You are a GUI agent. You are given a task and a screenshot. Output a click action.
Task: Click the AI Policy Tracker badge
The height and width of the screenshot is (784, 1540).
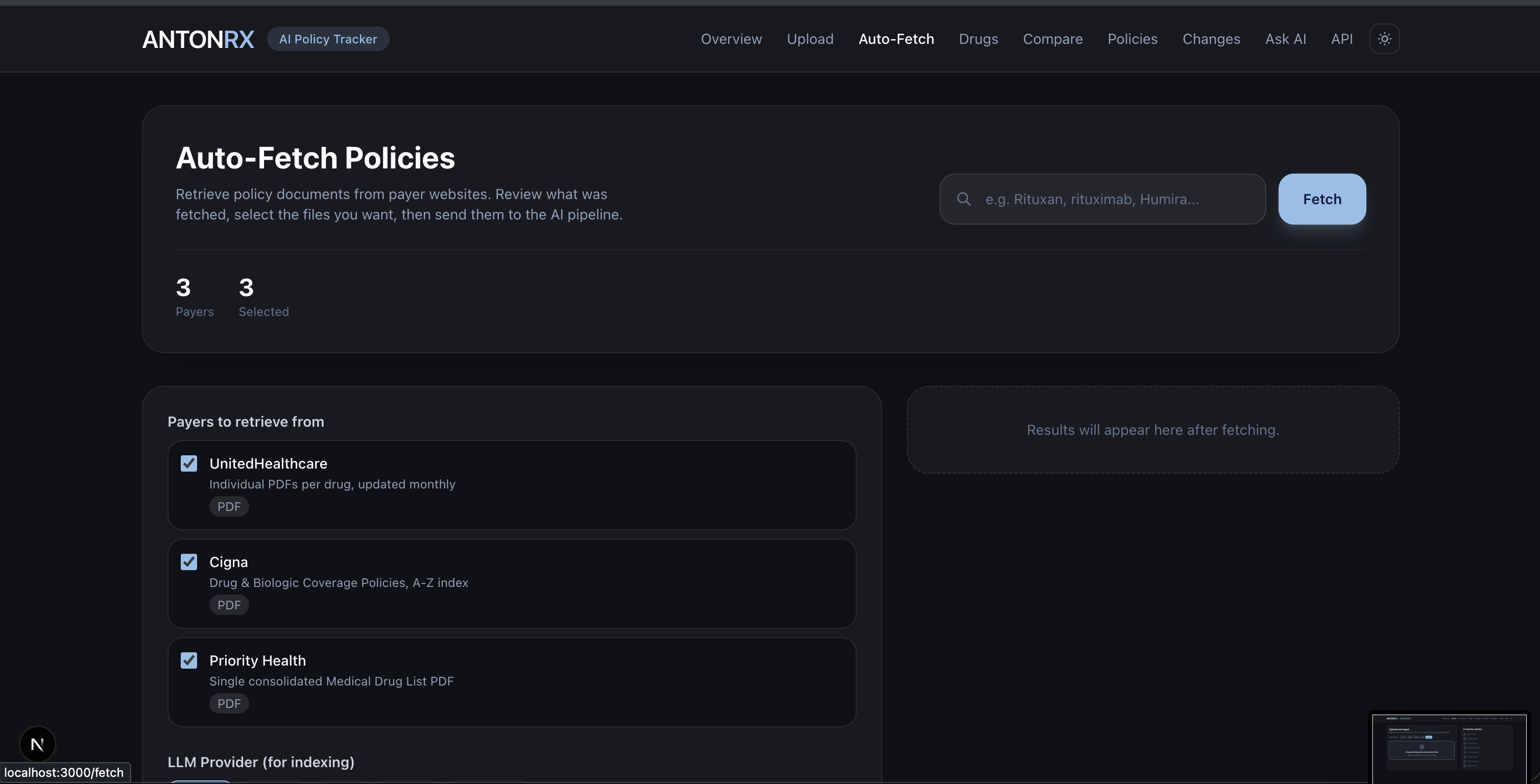tap(328, 39)
